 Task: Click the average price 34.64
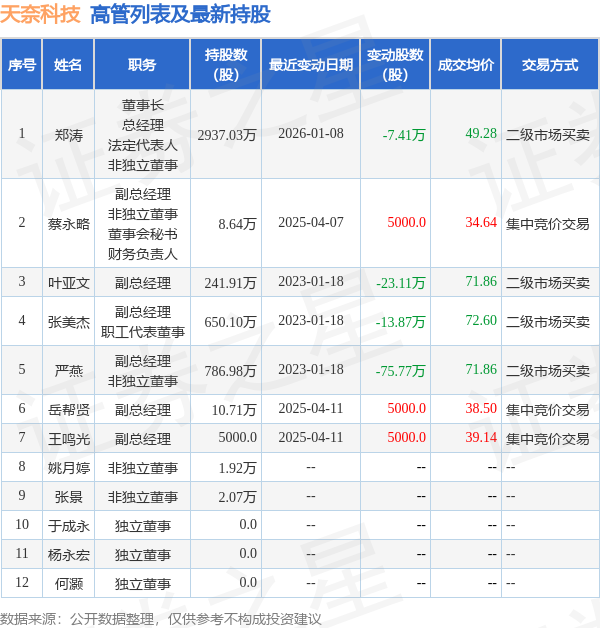pyautogui.click(x=481, y=222)
